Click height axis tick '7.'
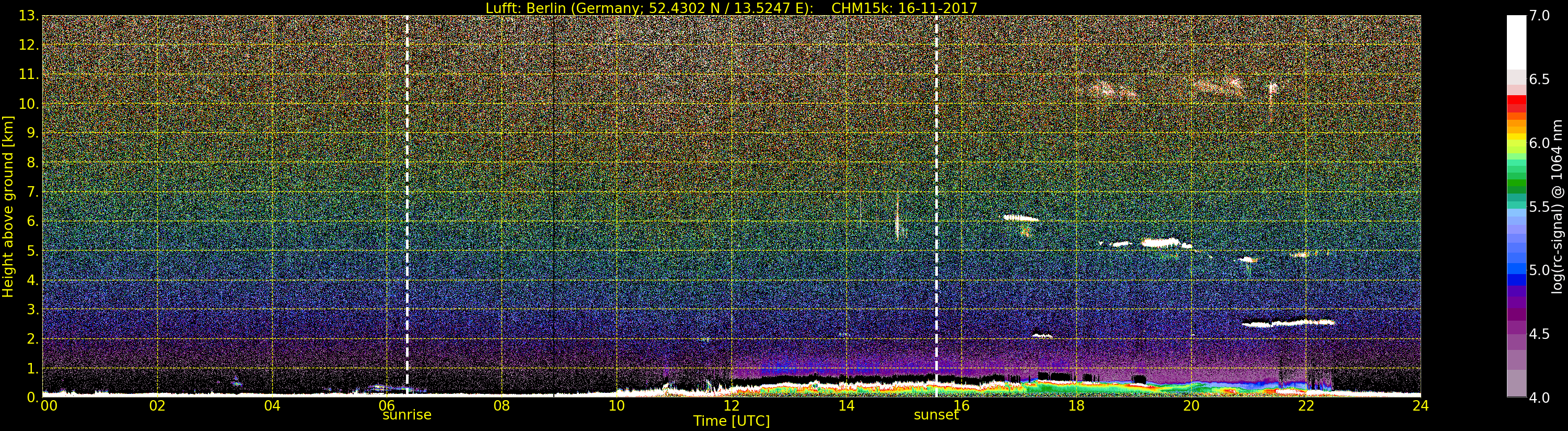The height and width of the screenshot is (431, 1568). (32, 192)
